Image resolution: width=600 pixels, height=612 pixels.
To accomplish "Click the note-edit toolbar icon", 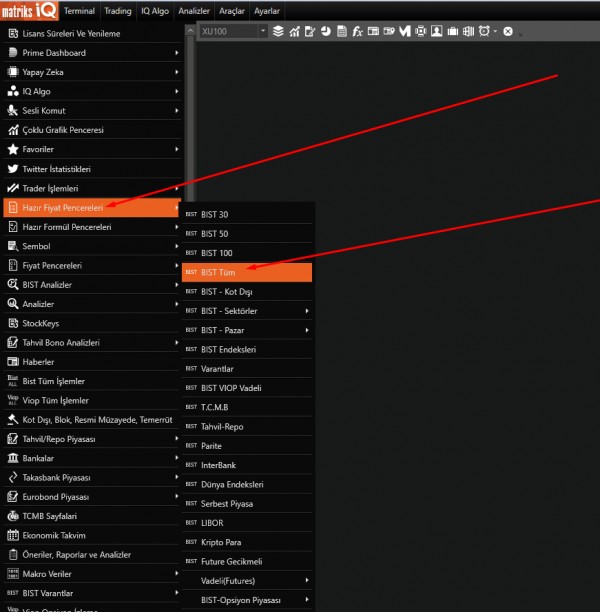I will (x=310, y=31).
